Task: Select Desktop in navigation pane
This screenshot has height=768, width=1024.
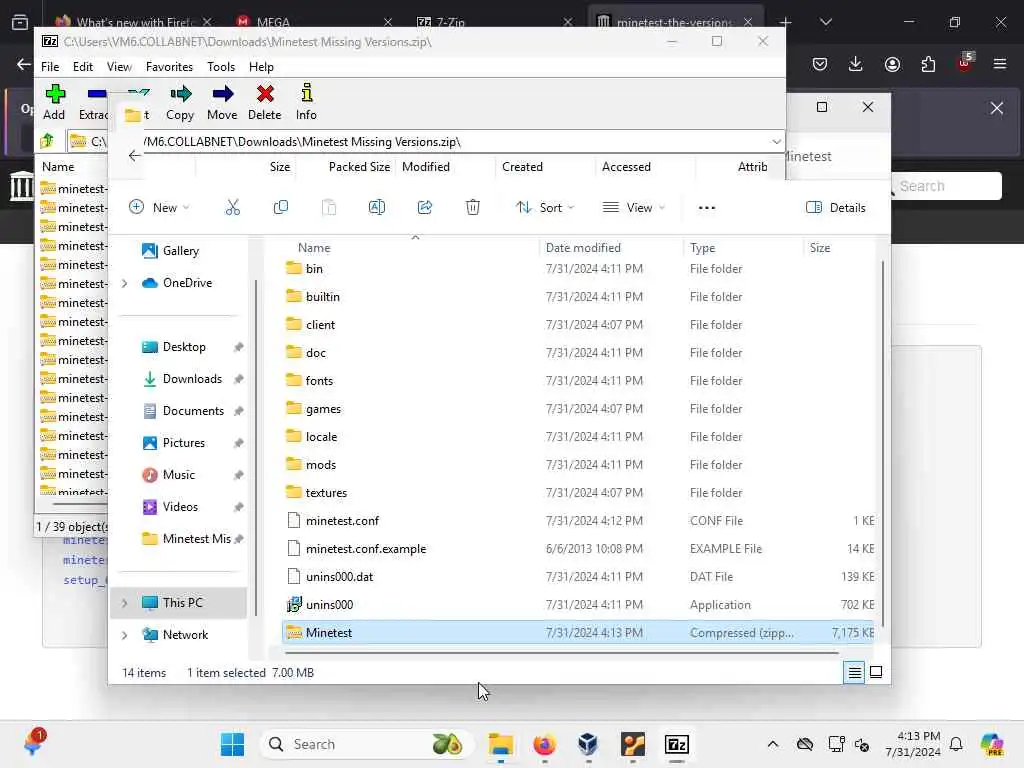Action: (184, 347)
